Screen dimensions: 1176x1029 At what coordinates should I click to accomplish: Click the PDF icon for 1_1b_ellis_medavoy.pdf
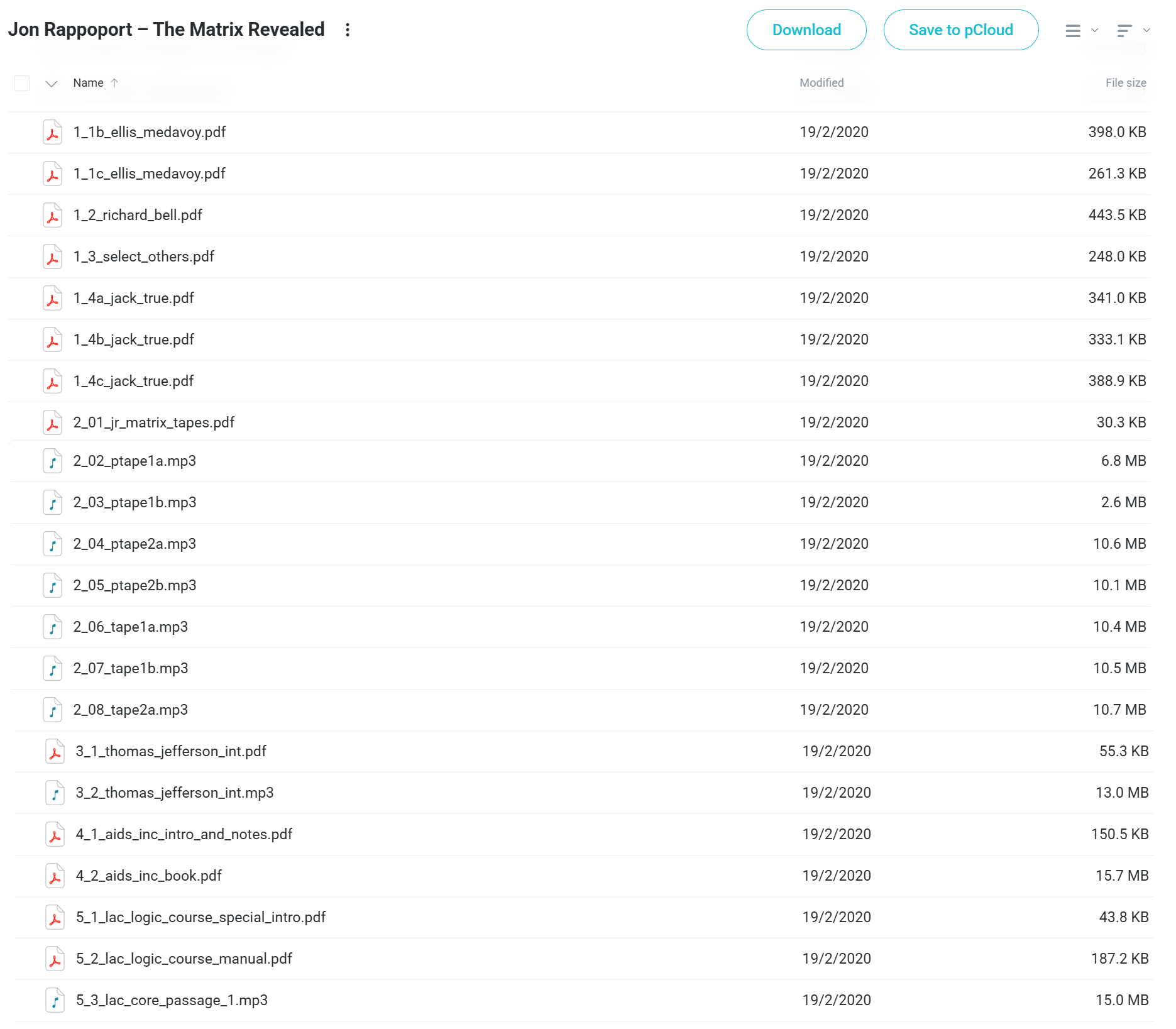tap(53, 133)
